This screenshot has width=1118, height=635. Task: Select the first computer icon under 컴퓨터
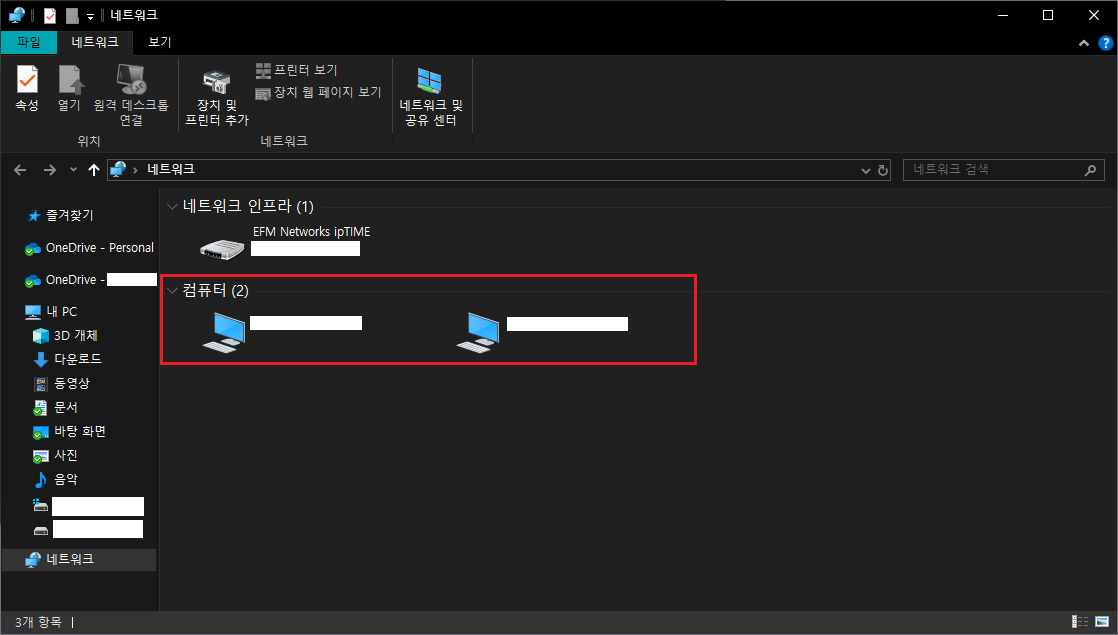point(223,331)
